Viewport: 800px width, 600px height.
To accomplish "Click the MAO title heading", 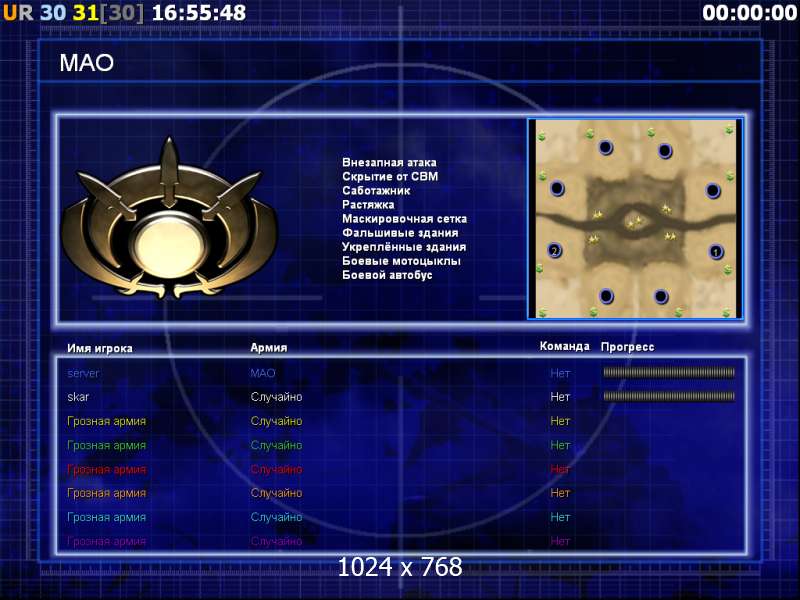I will click(87, 63).
